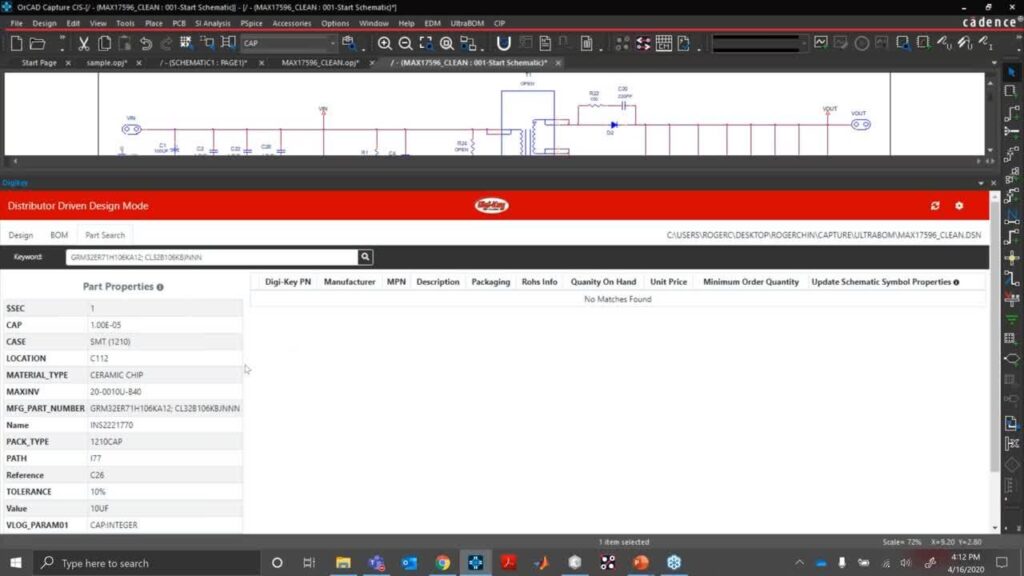Viewport: 1024px width, 576px height.
Task: Paste from clipboard toolbar icon
Action: pos(124,44)
